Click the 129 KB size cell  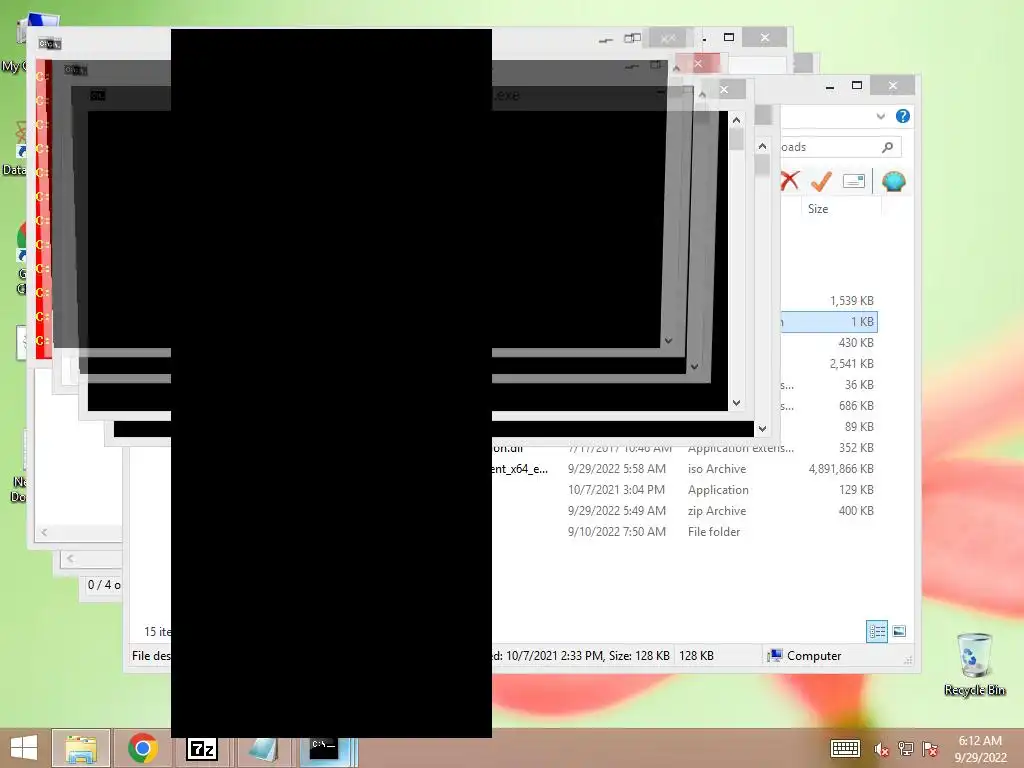click(x=856, y=490)
